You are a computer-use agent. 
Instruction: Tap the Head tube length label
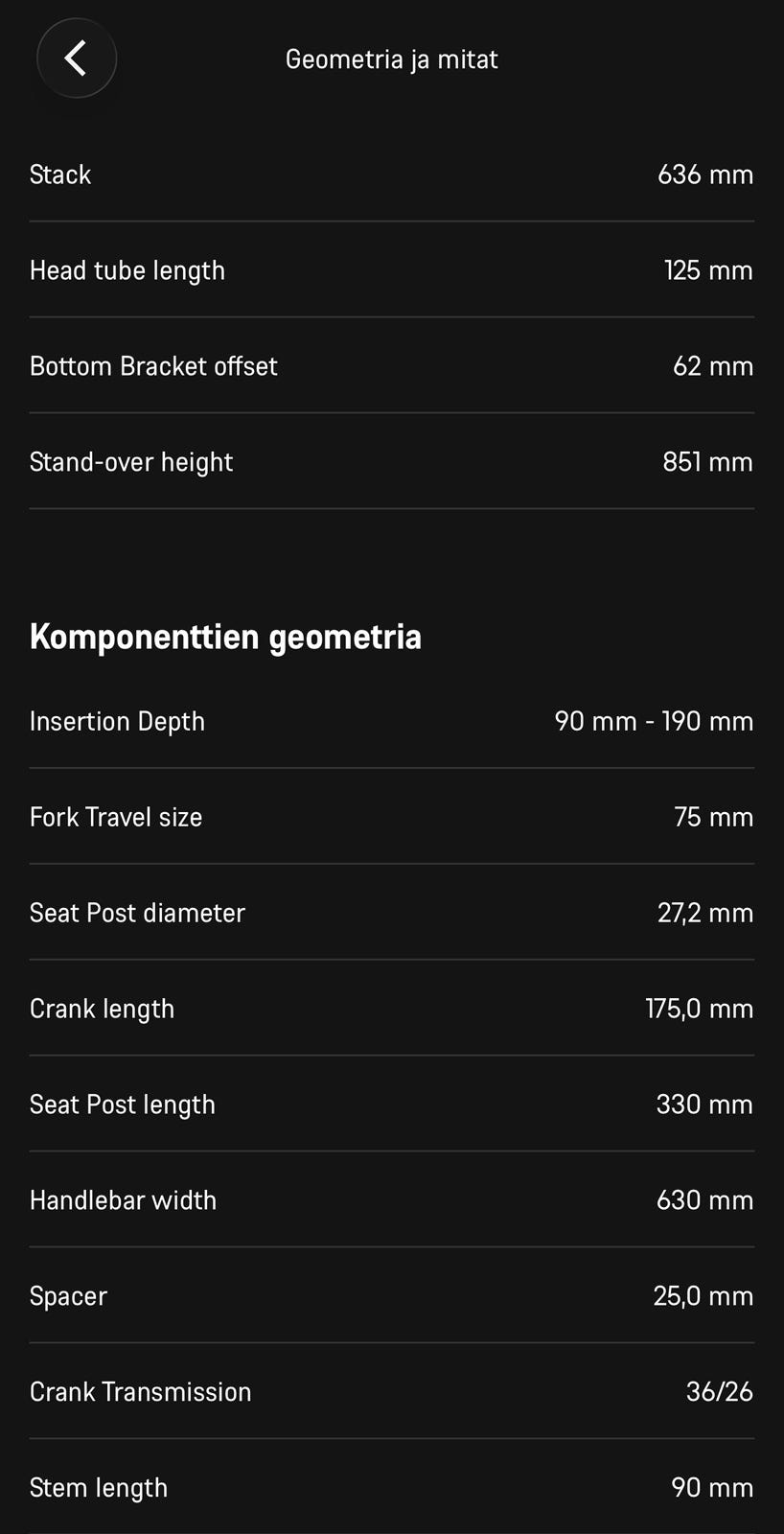coord(127,270)
